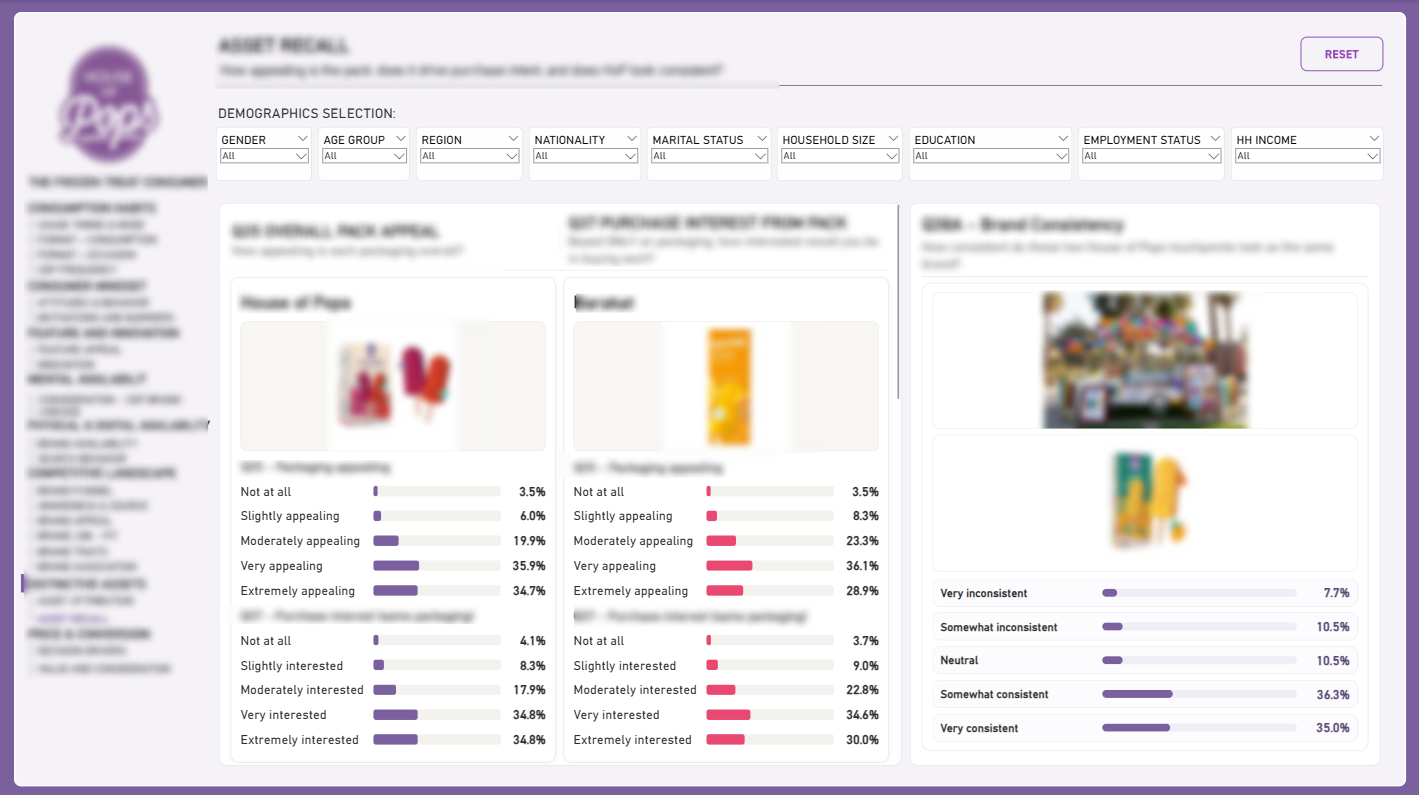The width and height of the screenshot is (1419, 795).
Task: Open the NATIONALITY 'All' dropdown
Action: (584, 156)
